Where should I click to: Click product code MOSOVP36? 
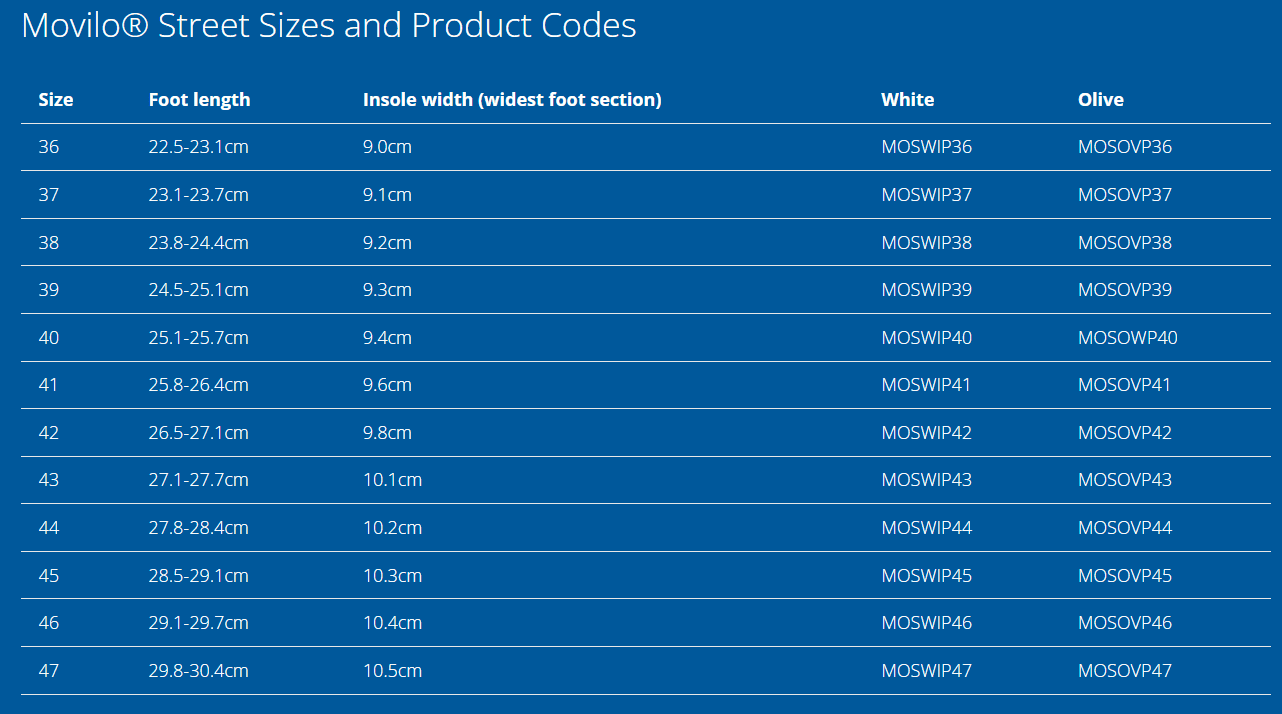(1124, 147)
